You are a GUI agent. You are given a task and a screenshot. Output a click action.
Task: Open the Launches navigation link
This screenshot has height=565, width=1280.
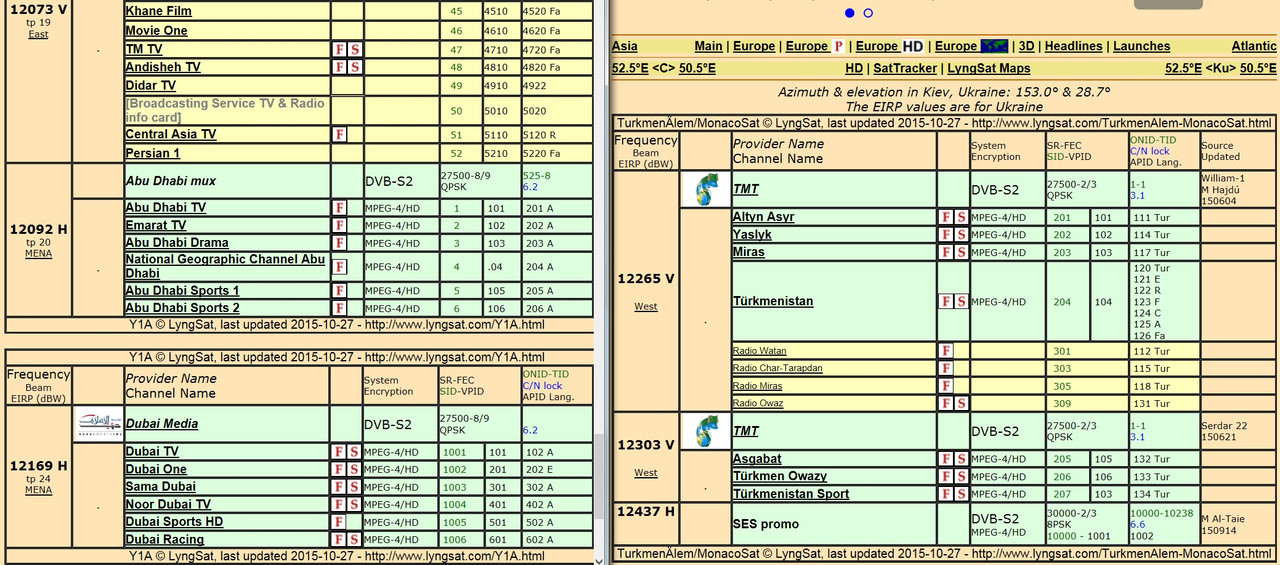[x=1142, y=46]
